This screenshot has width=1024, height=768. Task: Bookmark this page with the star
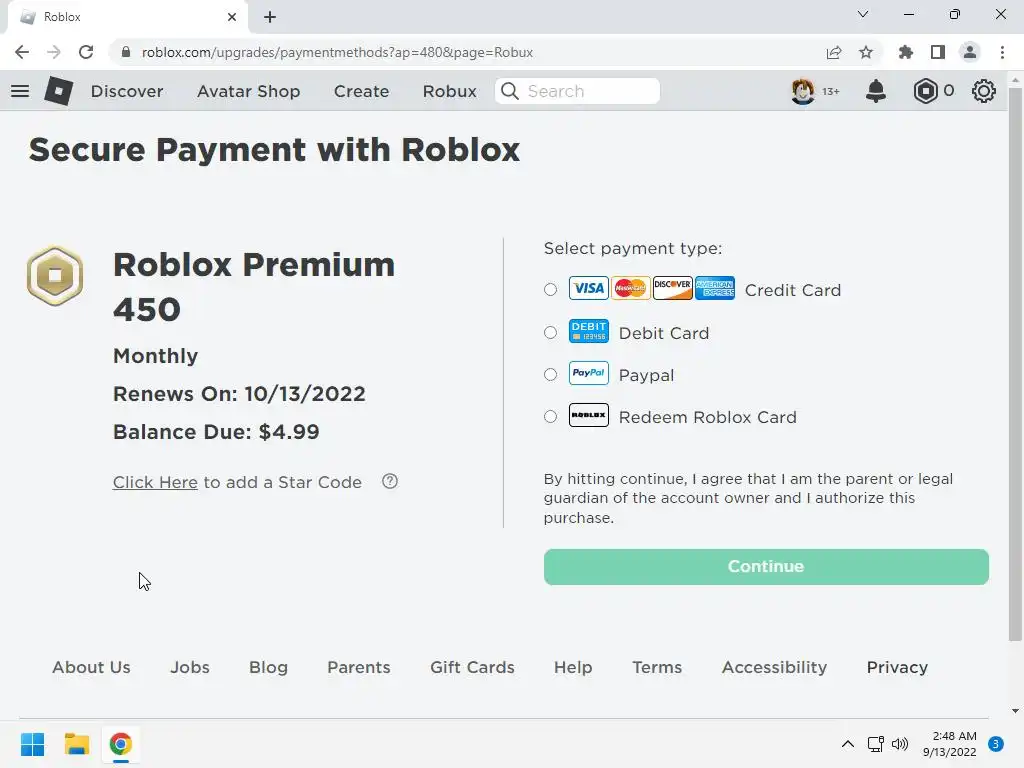tap(866, 52)
